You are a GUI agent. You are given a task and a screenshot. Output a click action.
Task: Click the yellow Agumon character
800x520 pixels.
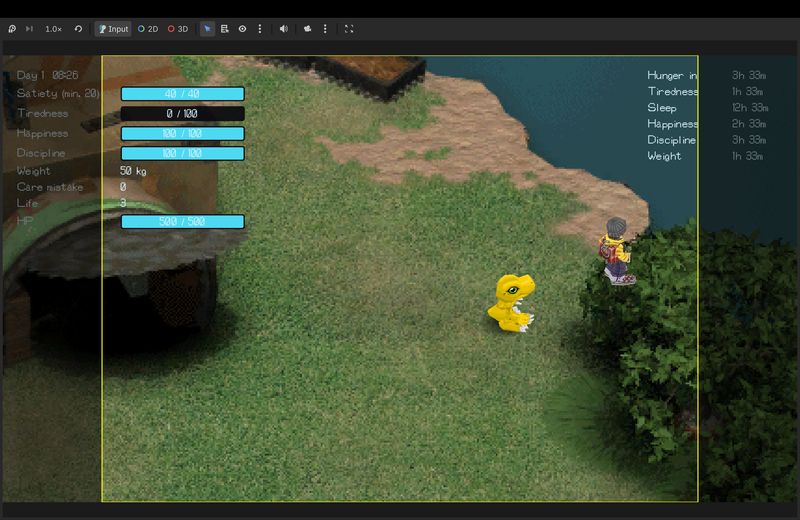click(x=511, y=302)
